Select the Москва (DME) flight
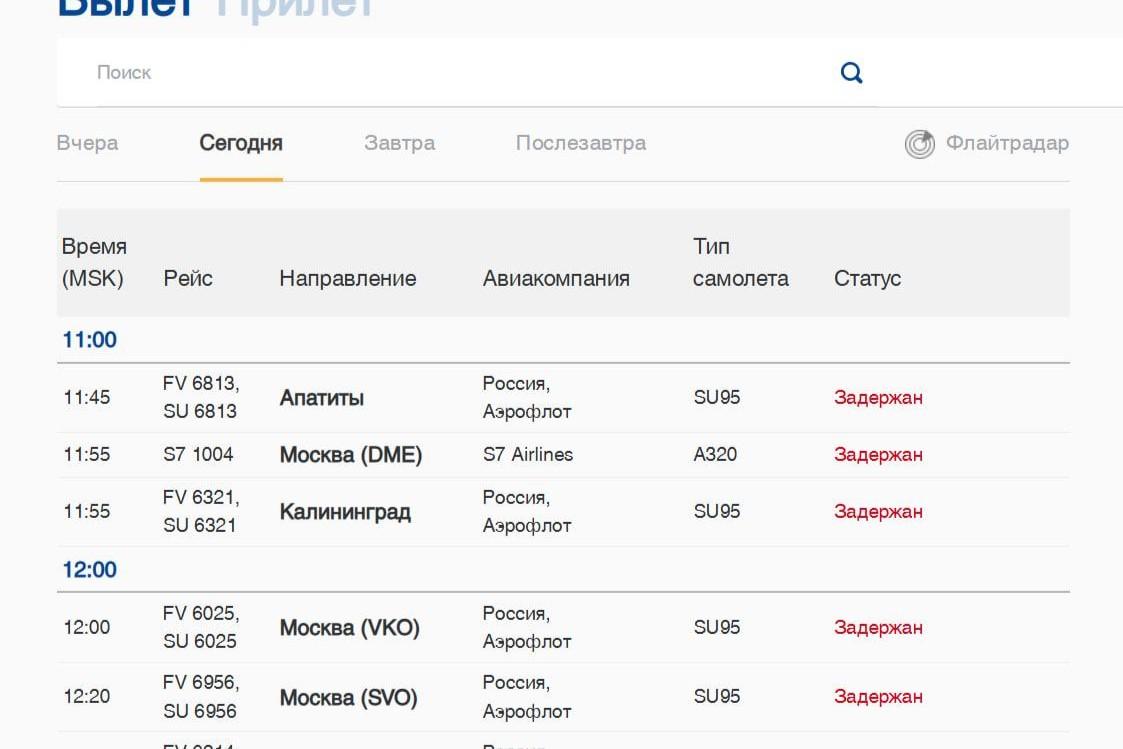Image resolution: width=1123 pixels, height=749 pixels. [x=563, y=455]
